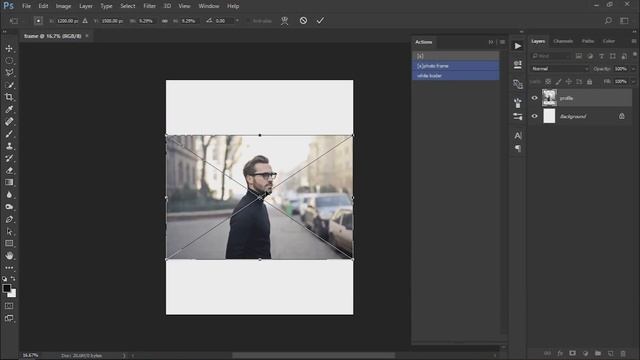Open the layer filter Kind dropdown
Screen dimensions: 640x360
(x=550, y=56)
